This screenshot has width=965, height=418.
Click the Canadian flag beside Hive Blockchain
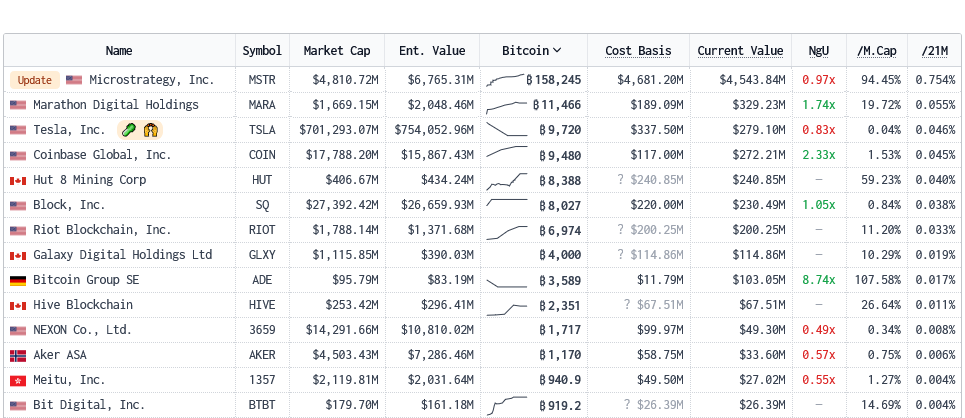point(17,305)
